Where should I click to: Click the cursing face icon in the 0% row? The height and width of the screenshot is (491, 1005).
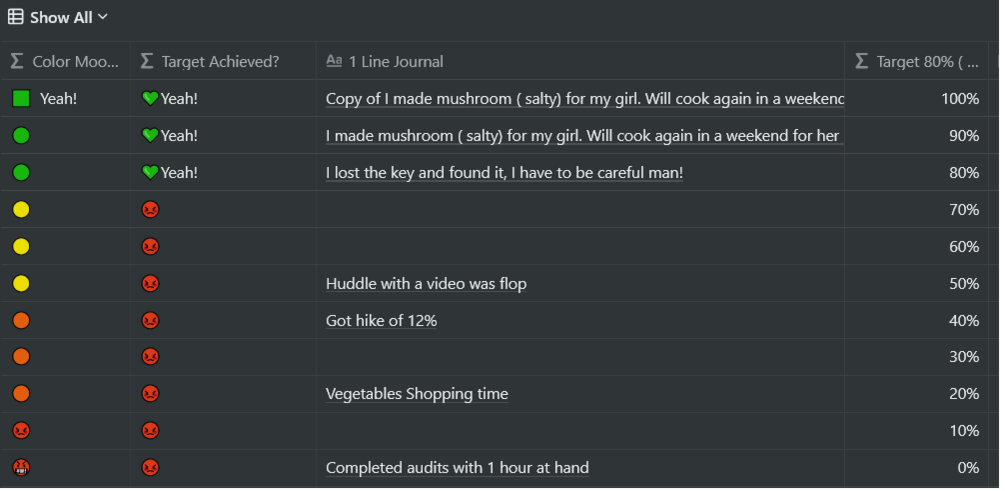coord(21,467)
